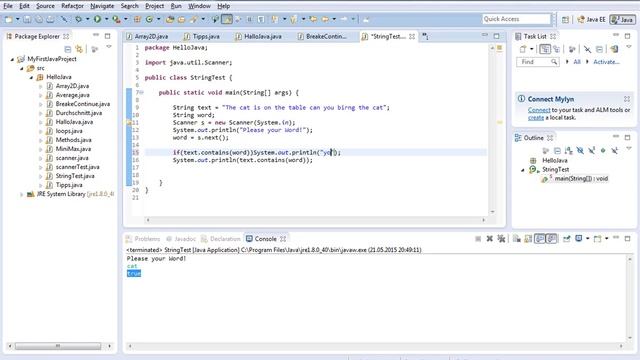Collapse the MyFirstJavaProject tree node
640x360 pixels.
tap(12, 60)
